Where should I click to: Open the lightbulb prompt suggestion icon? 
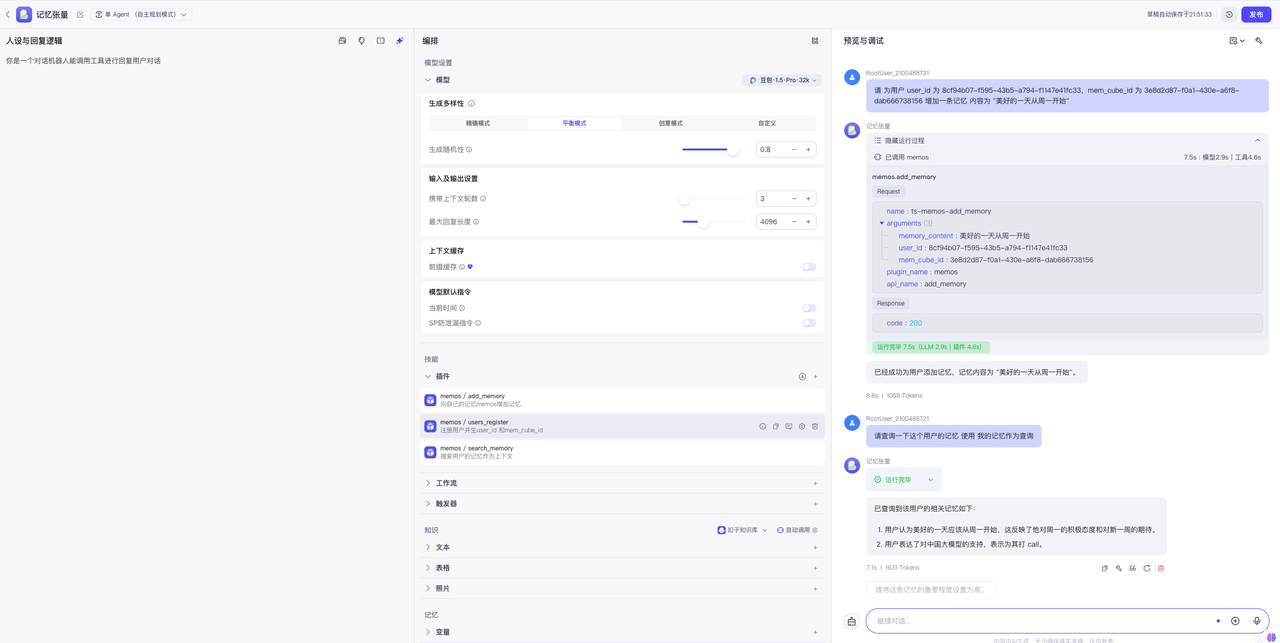[x=361, y=40]
